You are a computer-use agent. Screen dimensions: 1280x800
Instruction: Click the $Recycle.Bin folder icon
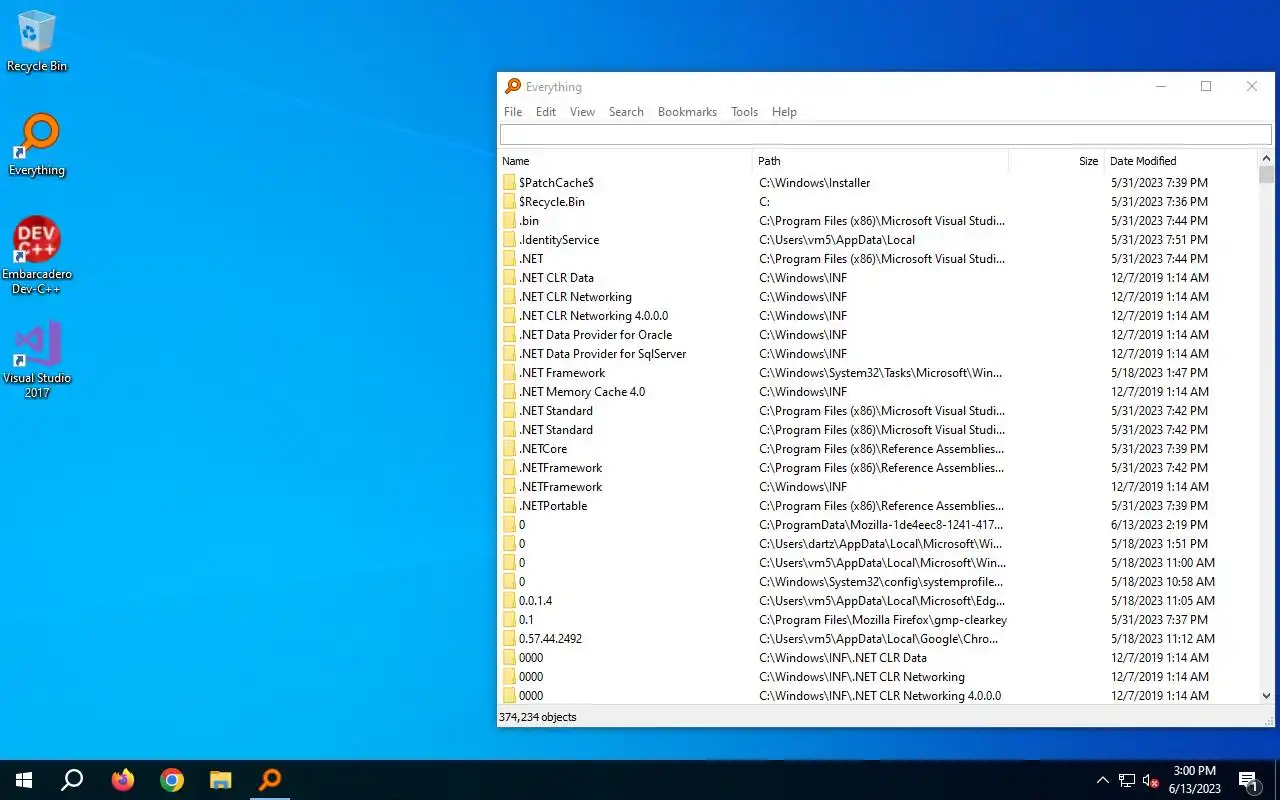point(509,202)
